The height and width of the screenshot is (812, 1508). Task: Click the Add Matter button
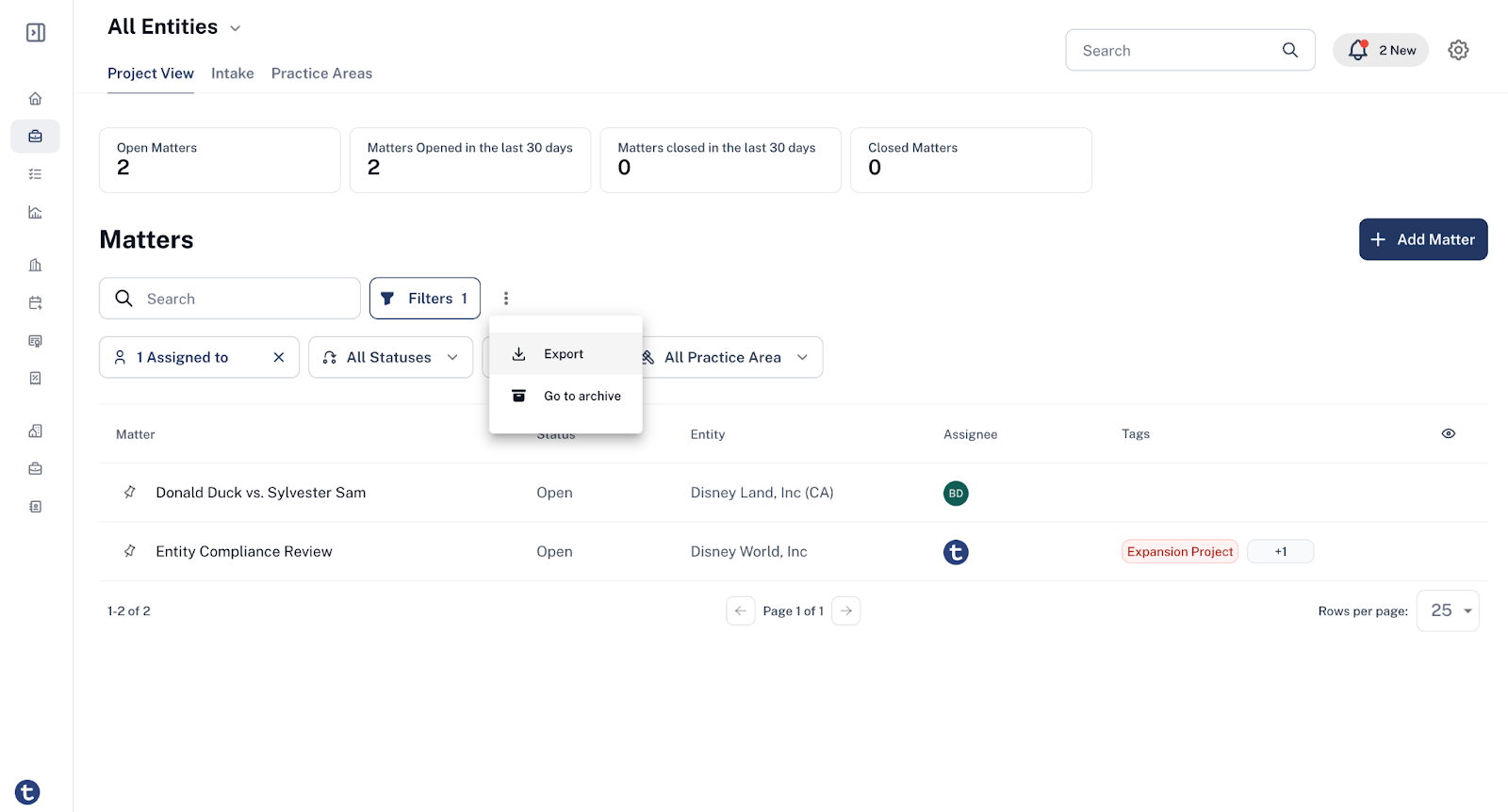tap(1423, 239)
